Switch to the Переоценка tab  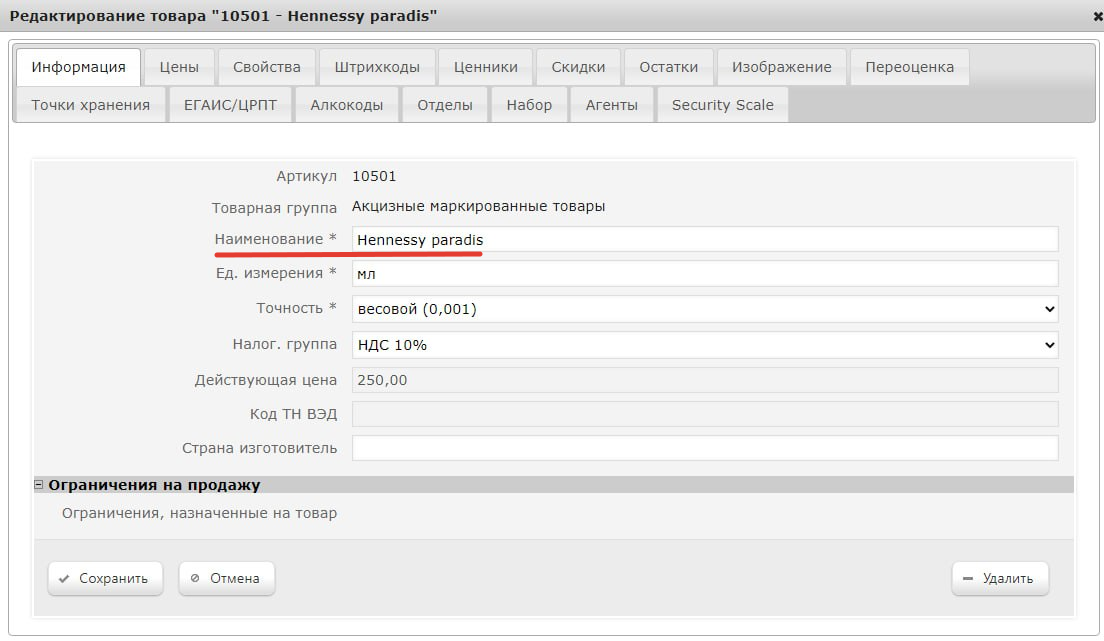(910, 67)
